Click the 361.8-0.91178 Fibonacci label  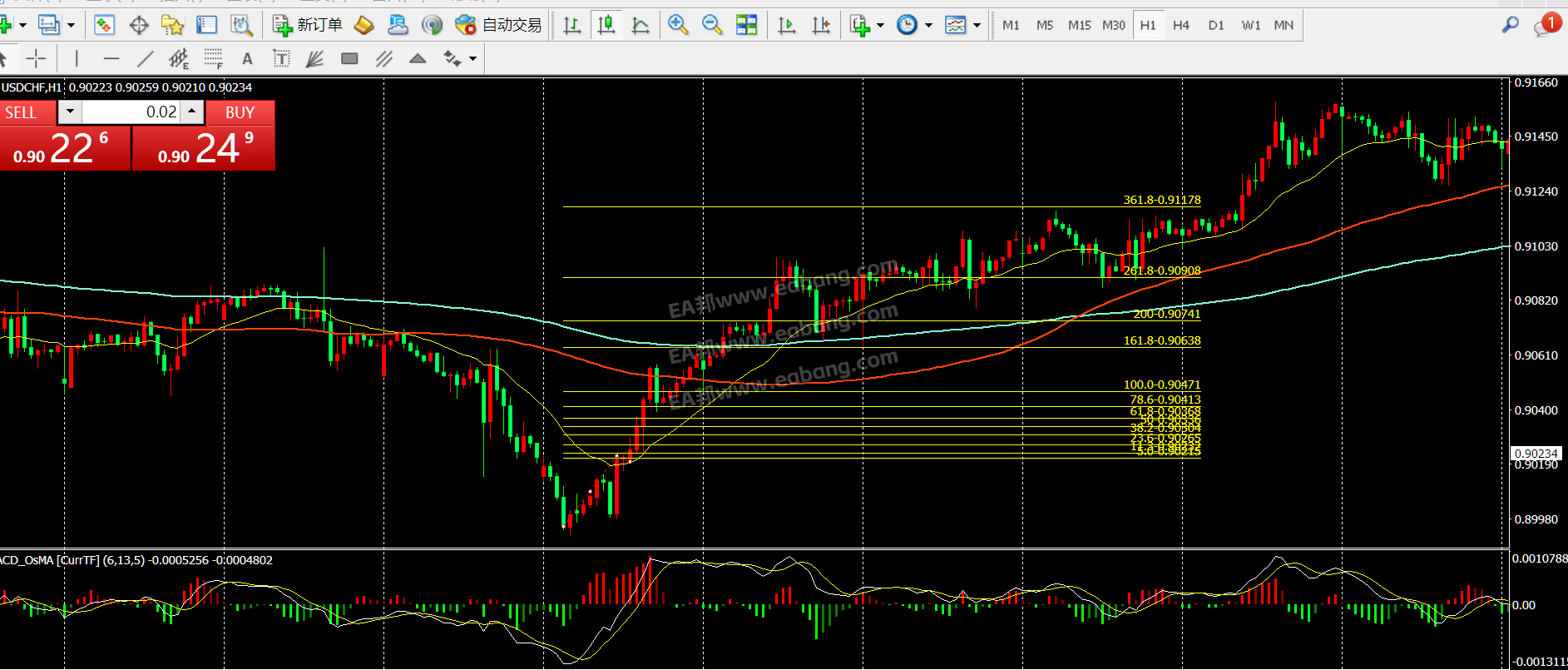pos(1162,200)
